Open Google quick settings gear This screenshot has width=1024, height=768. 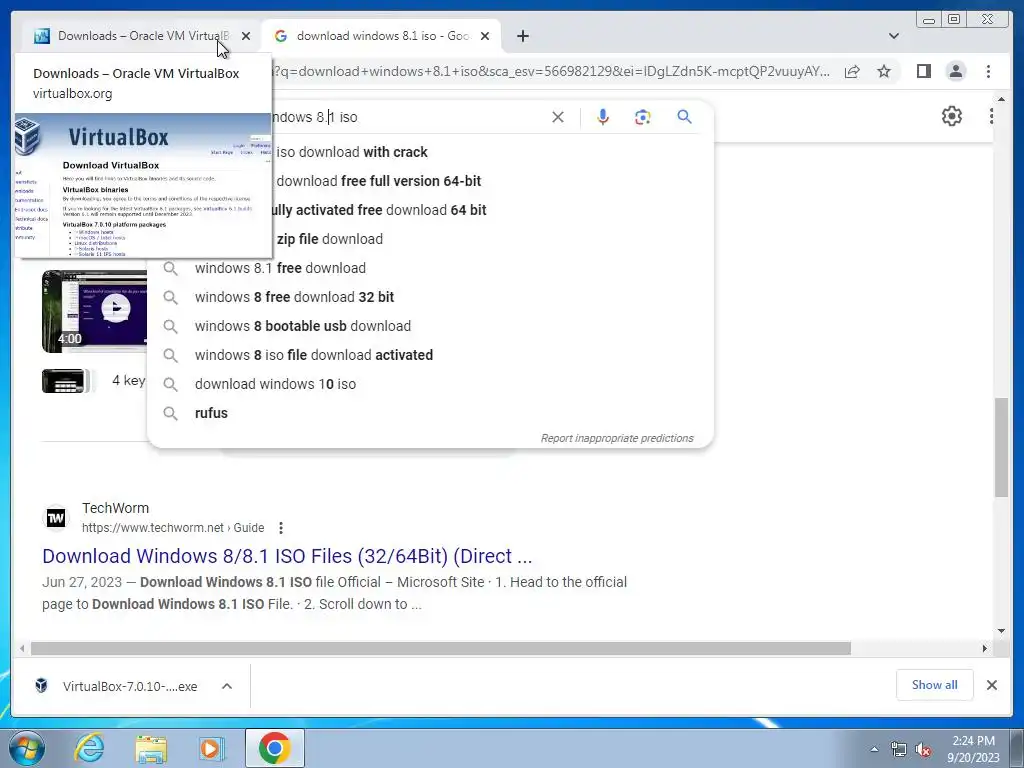pos(952,116)
